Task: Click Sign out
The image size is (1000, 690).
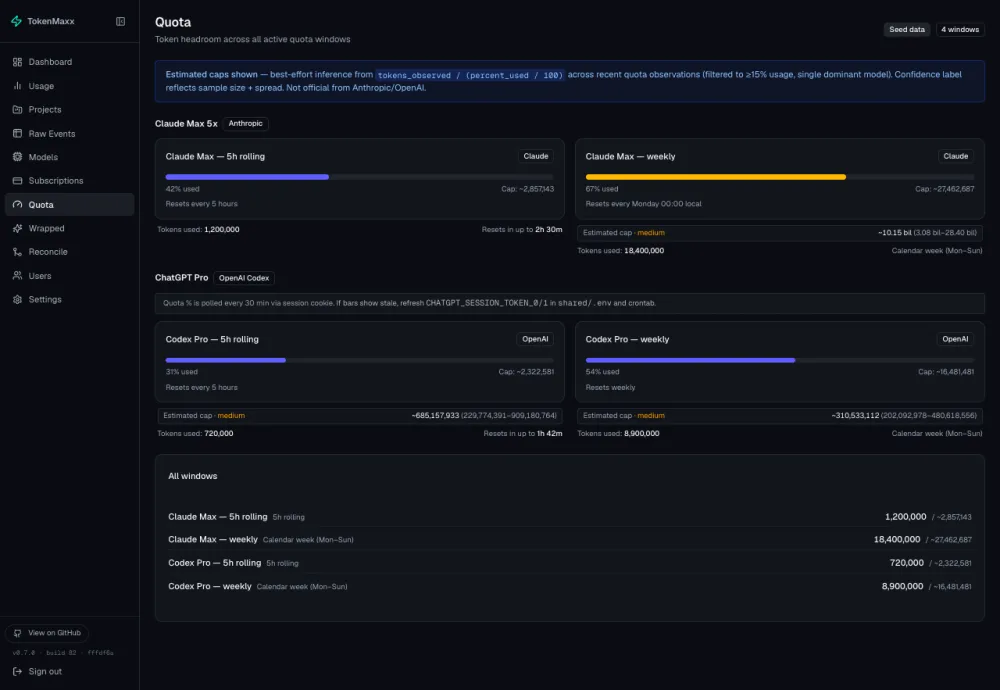Action: 38,672
